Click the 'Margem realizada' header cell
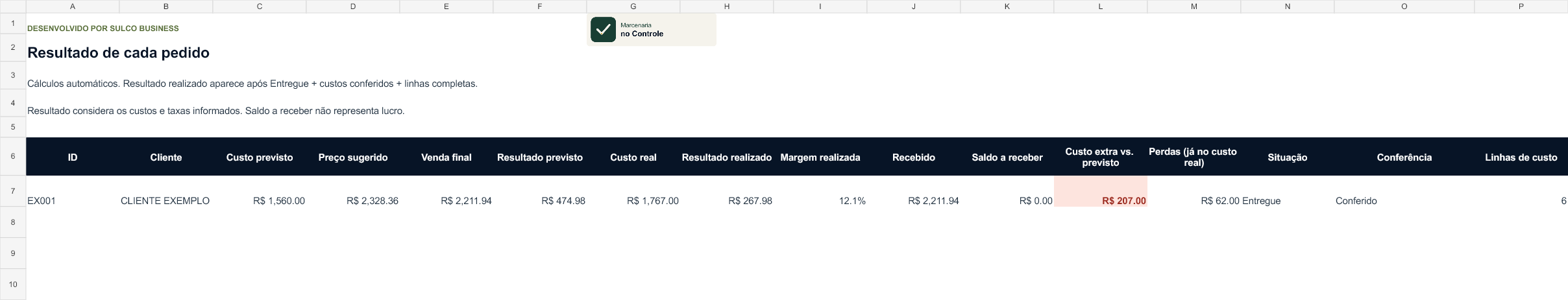The height and width of the screenshot is (300, 1568). tap(820, 157)
